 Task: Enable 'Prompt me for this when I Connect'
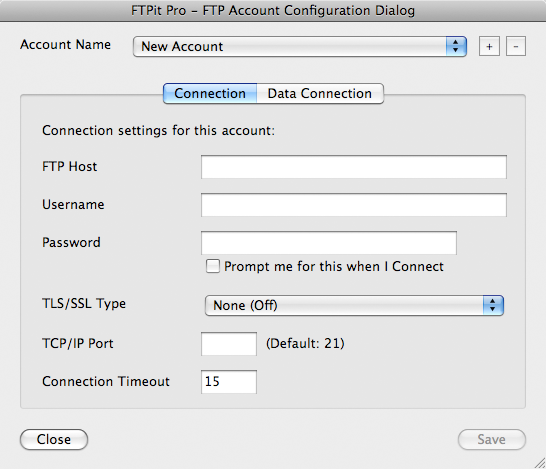pos(213,266)
